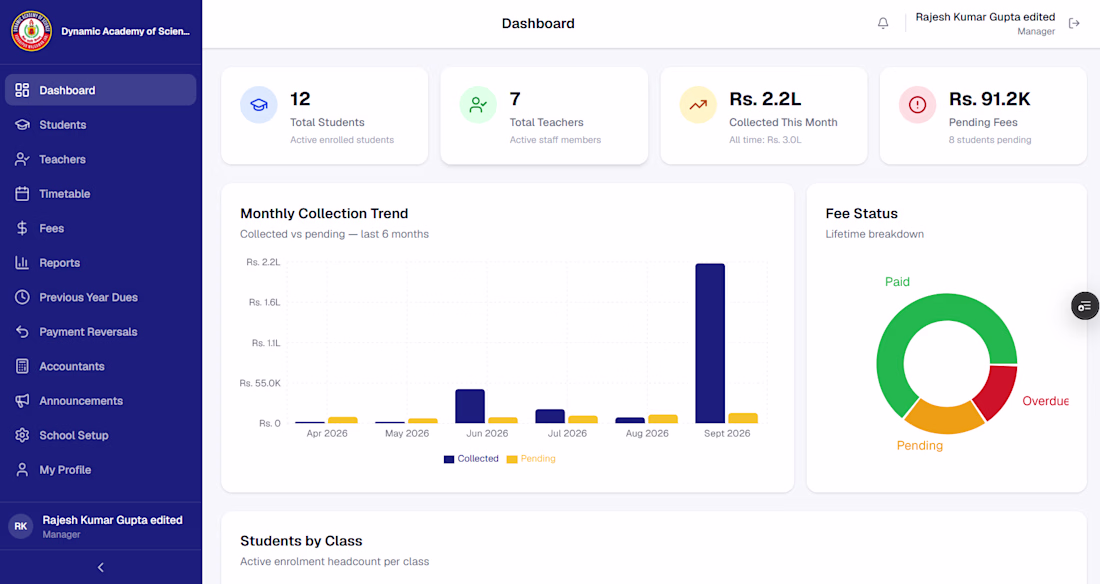Viewport: 1100px width, 584px height.
Task: Open the Dashboard menu item
Action: (x=100, y=90)
